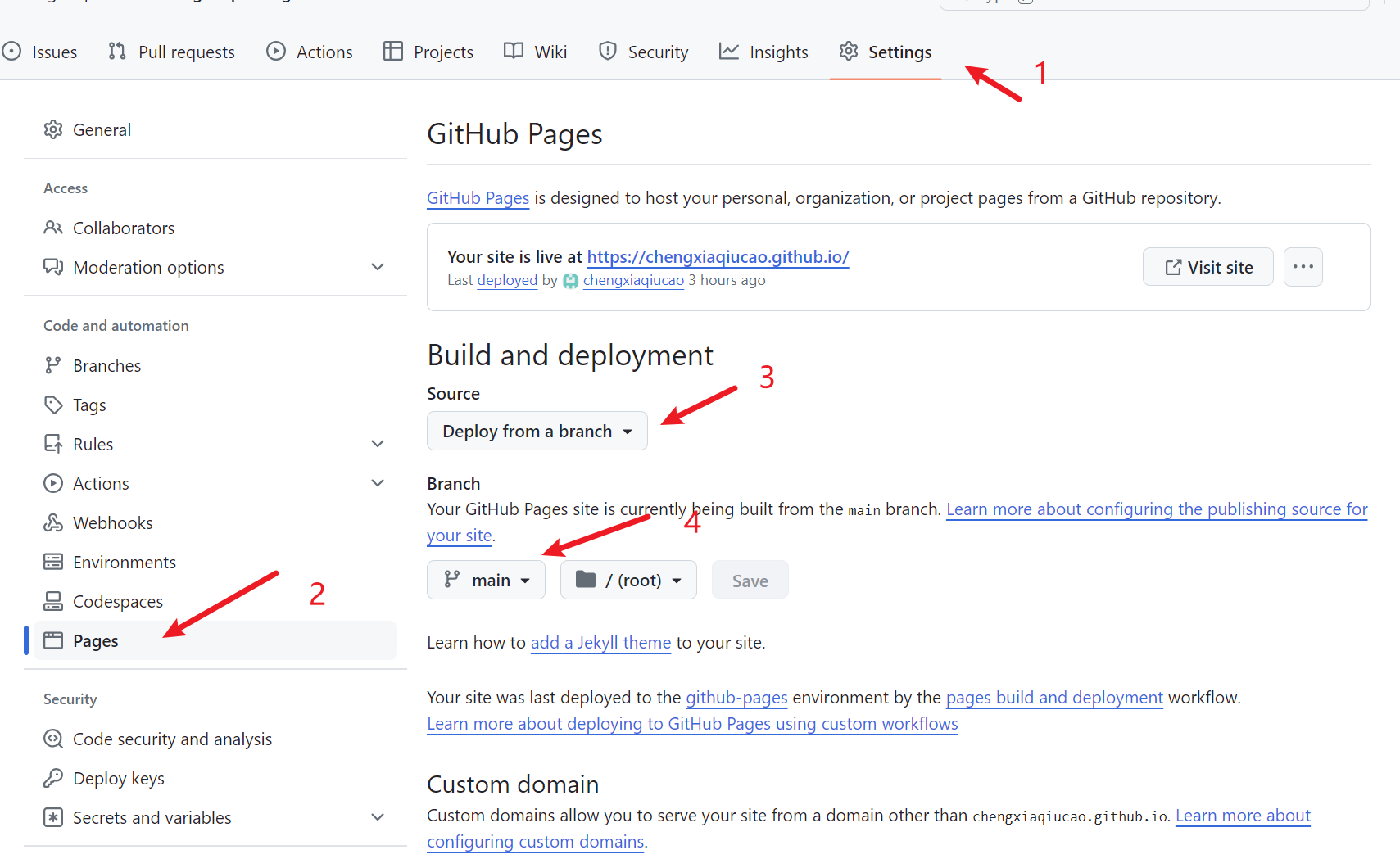
Task: Open the Wiki tab
Action: pyautogui.click(x=535, y=52)
